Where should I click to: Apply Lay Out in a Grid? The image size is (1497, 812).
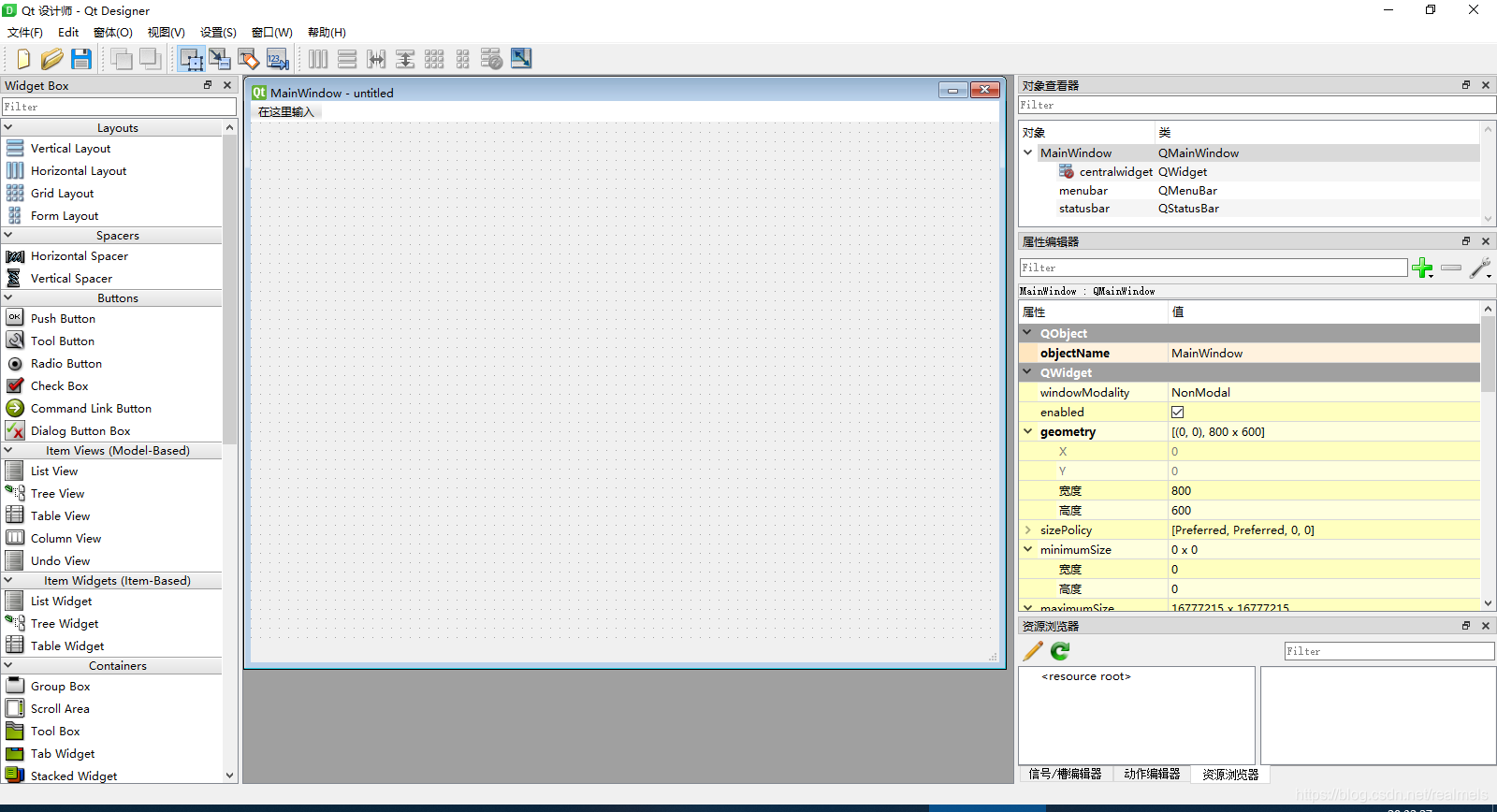tap(434, 59)
